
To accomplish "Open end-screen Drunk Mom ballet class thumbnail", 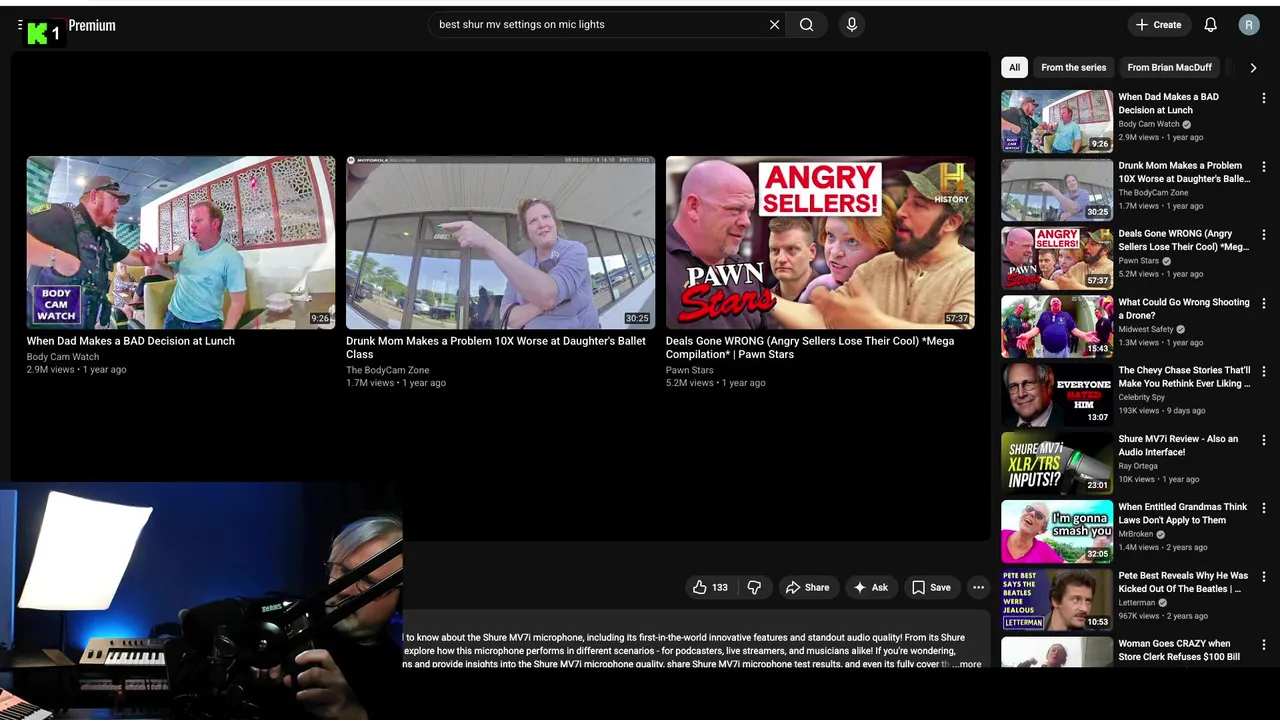I will point(500,242).
